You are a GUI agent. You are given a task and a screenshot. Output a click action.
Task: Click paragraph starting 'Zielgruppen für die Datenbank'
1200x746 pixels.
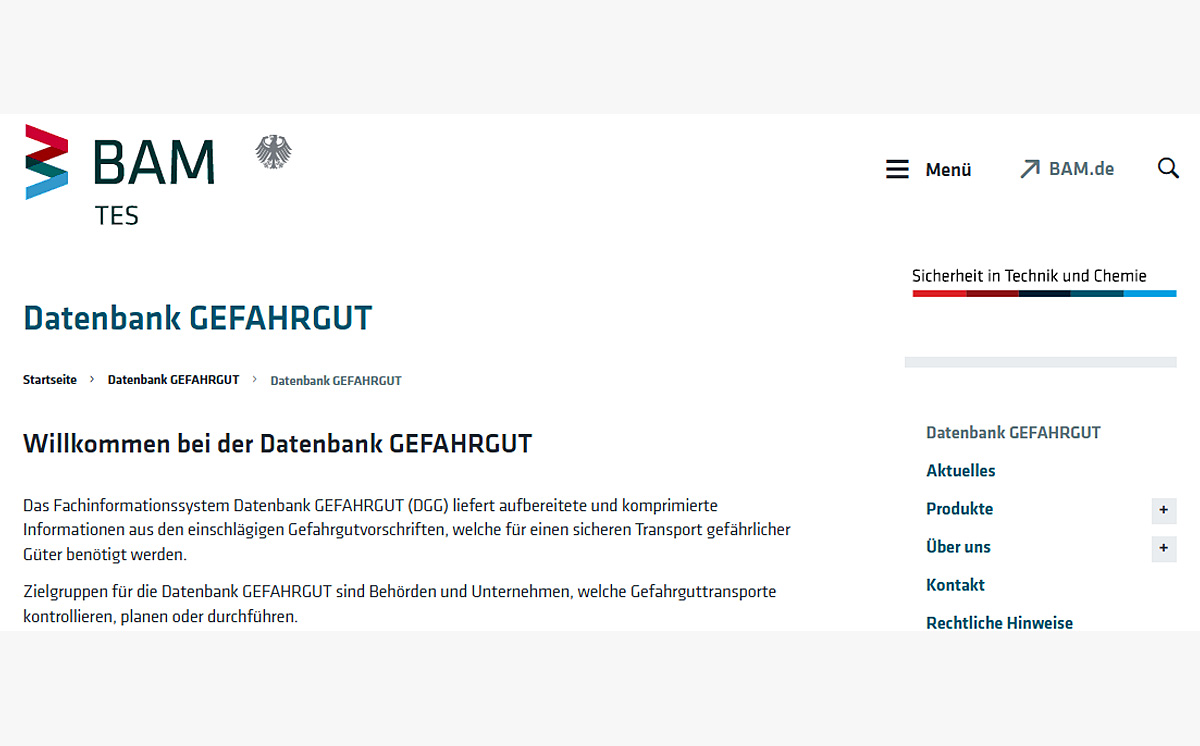coord(400,604)
